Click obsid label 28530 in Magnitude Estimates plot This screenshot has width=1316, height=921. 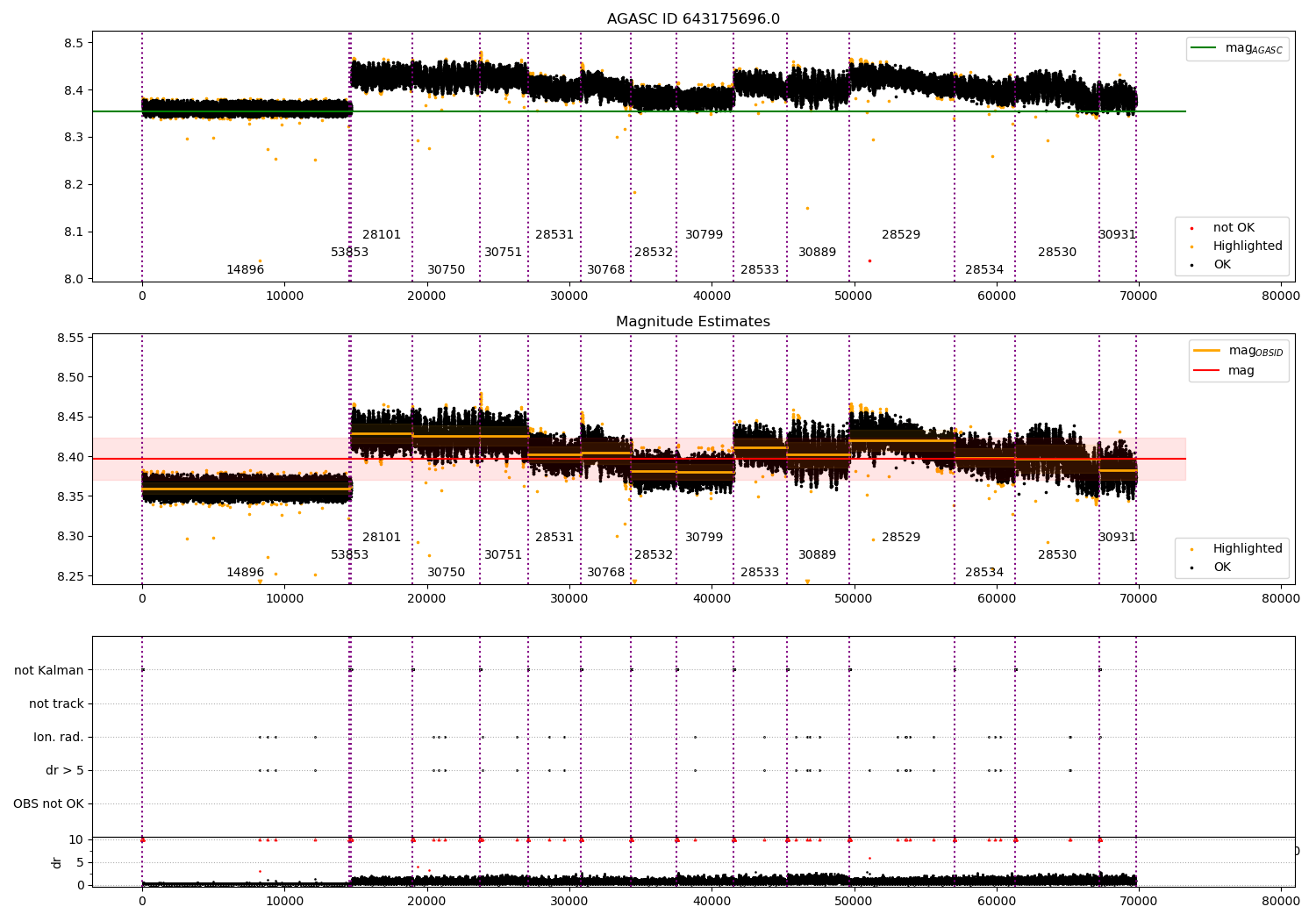[x=1057, y=555]
